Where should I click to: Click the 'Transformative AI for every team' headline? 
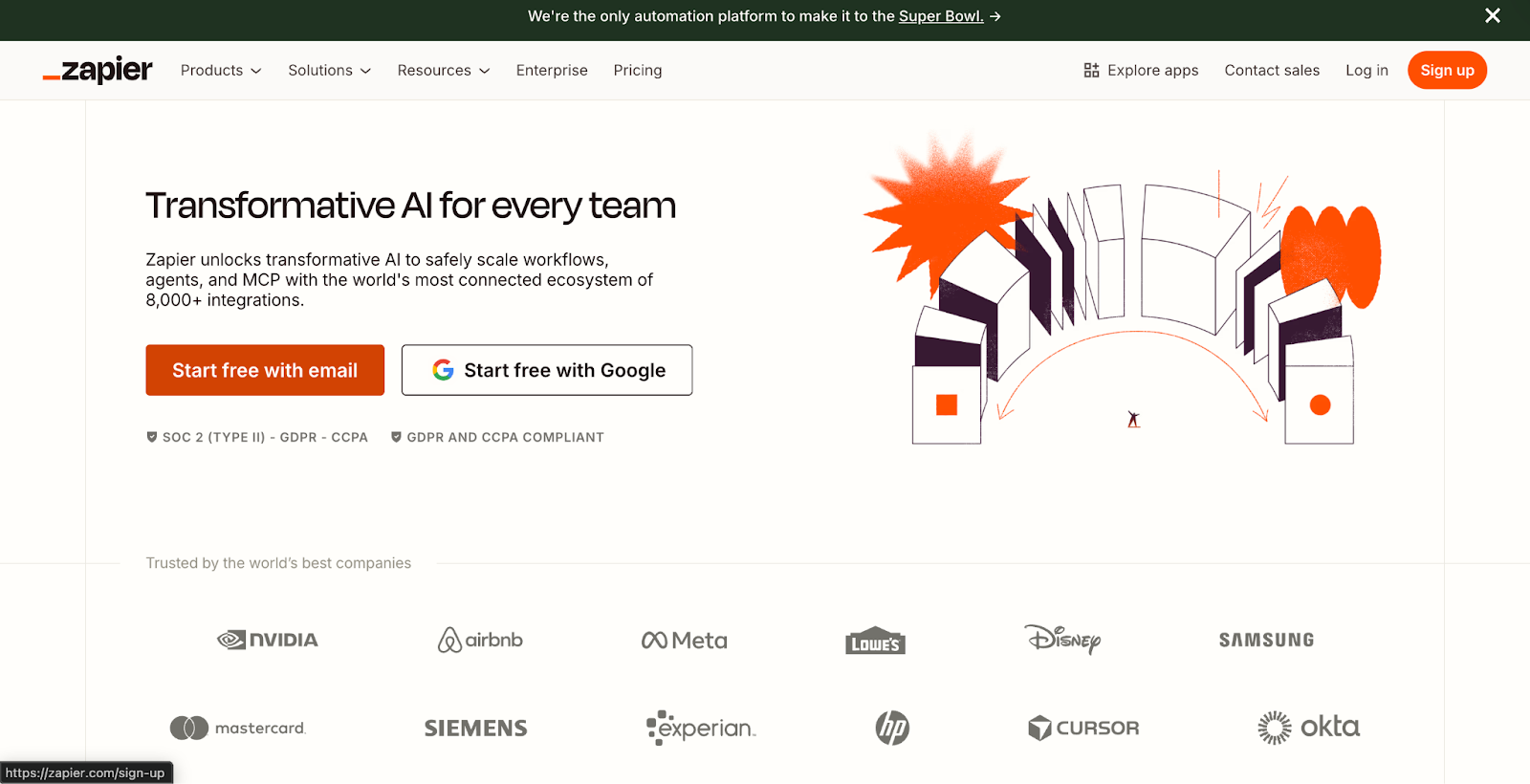click(x=411, y=206)
